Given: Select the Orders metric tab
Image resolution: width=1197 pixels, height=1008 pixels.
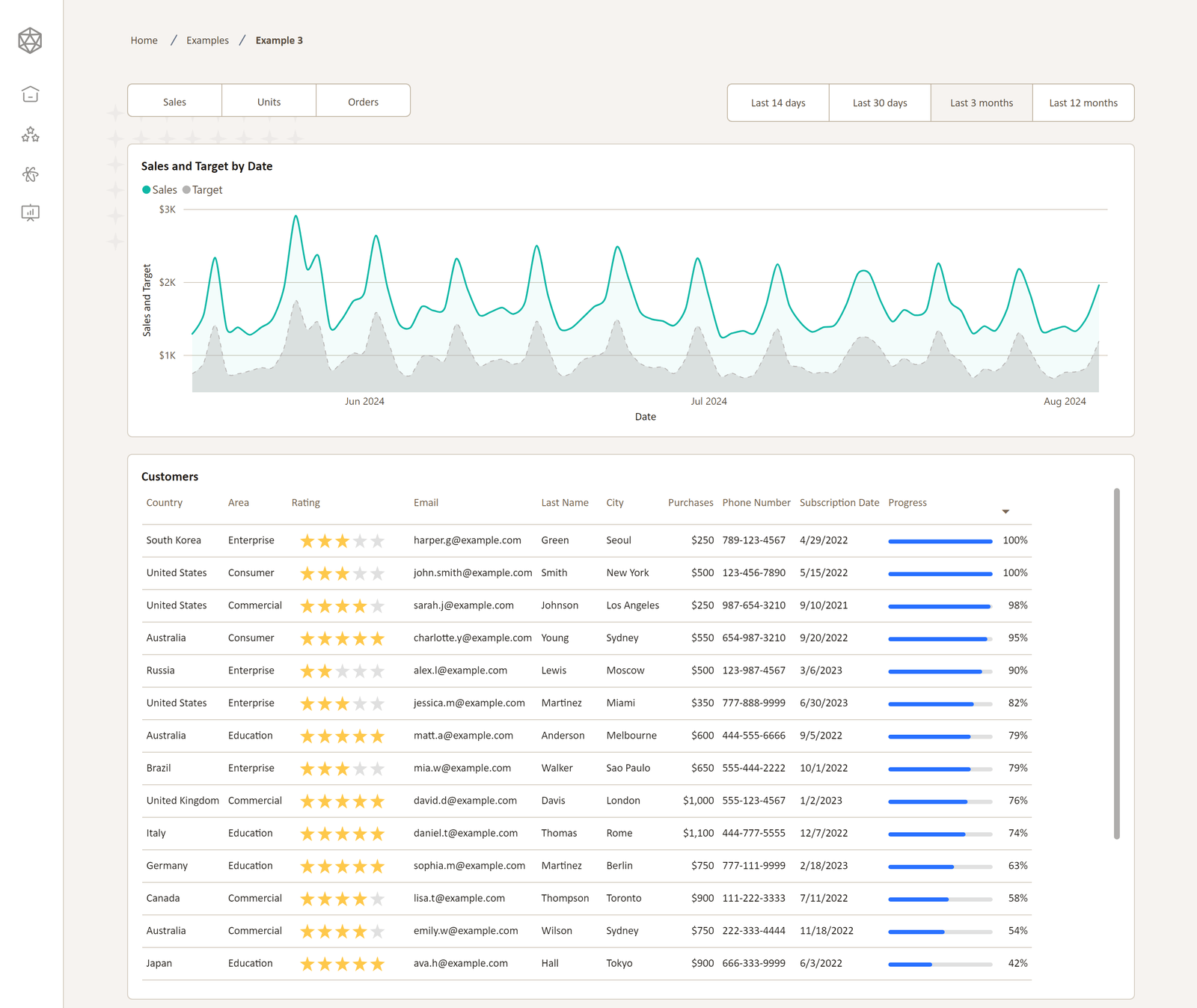Looking at the screenshot, I should [363, 100].
